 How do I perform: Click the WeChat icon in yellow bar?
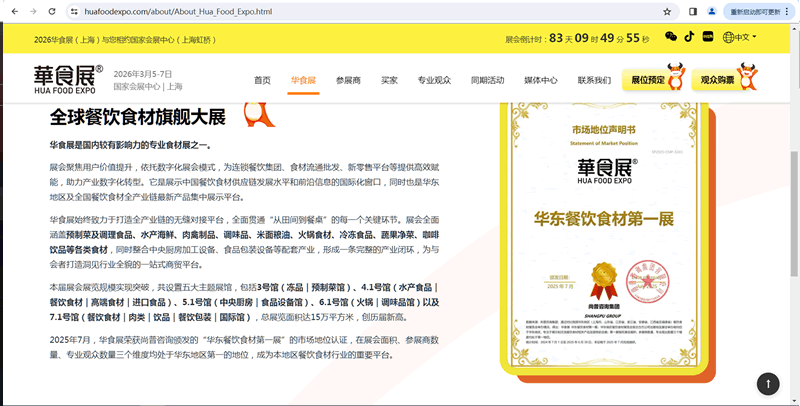tap(670, 38)
